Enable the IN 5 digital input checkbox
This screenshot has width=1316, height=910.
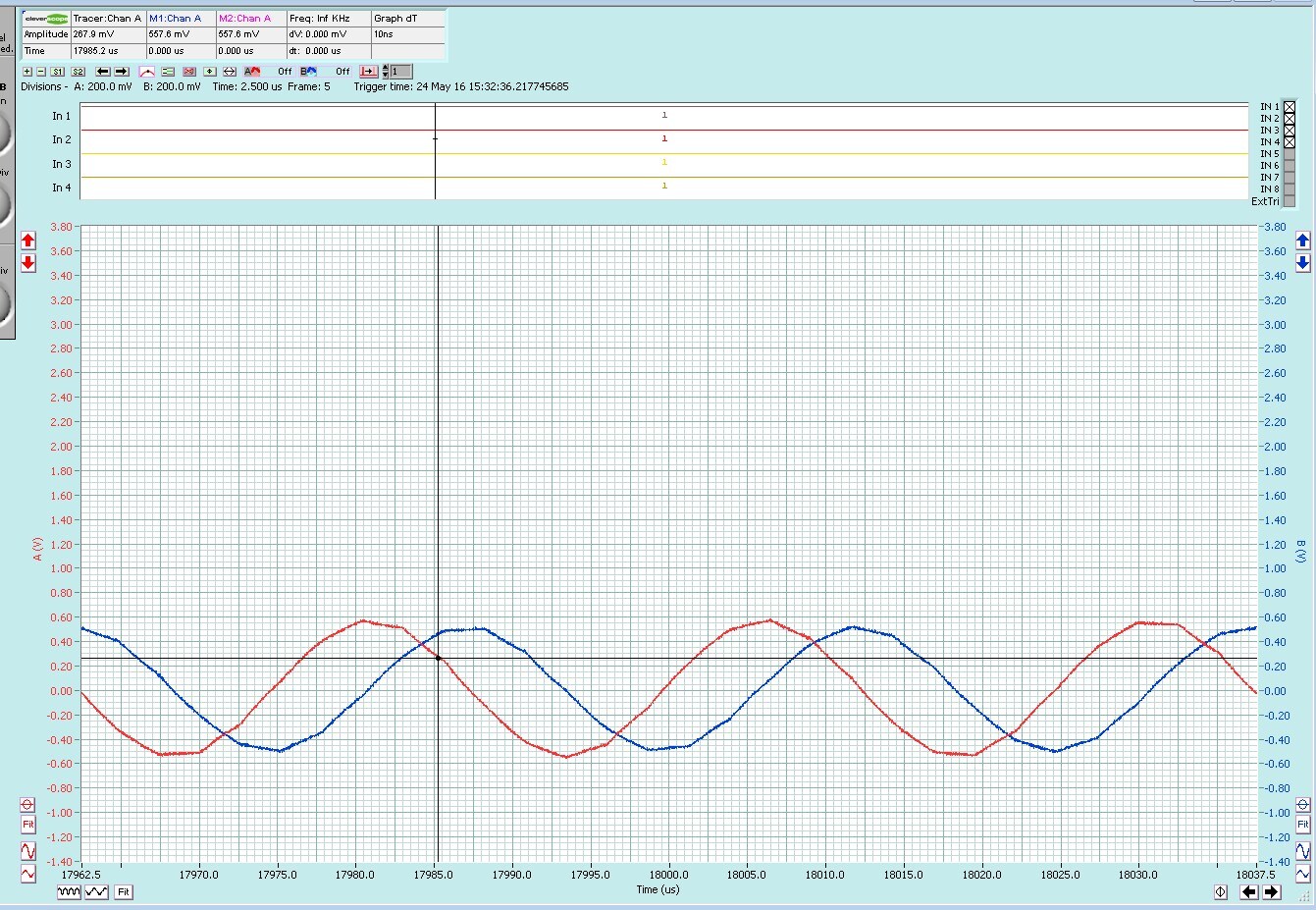(1290, 154)
